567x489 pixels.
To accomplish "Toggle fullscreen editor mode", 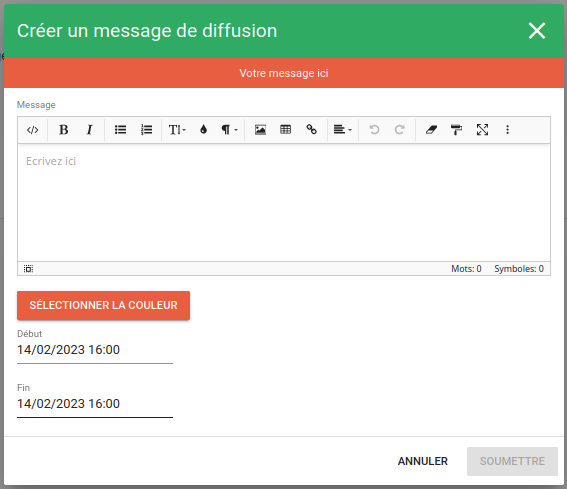I will click(482, 130).
